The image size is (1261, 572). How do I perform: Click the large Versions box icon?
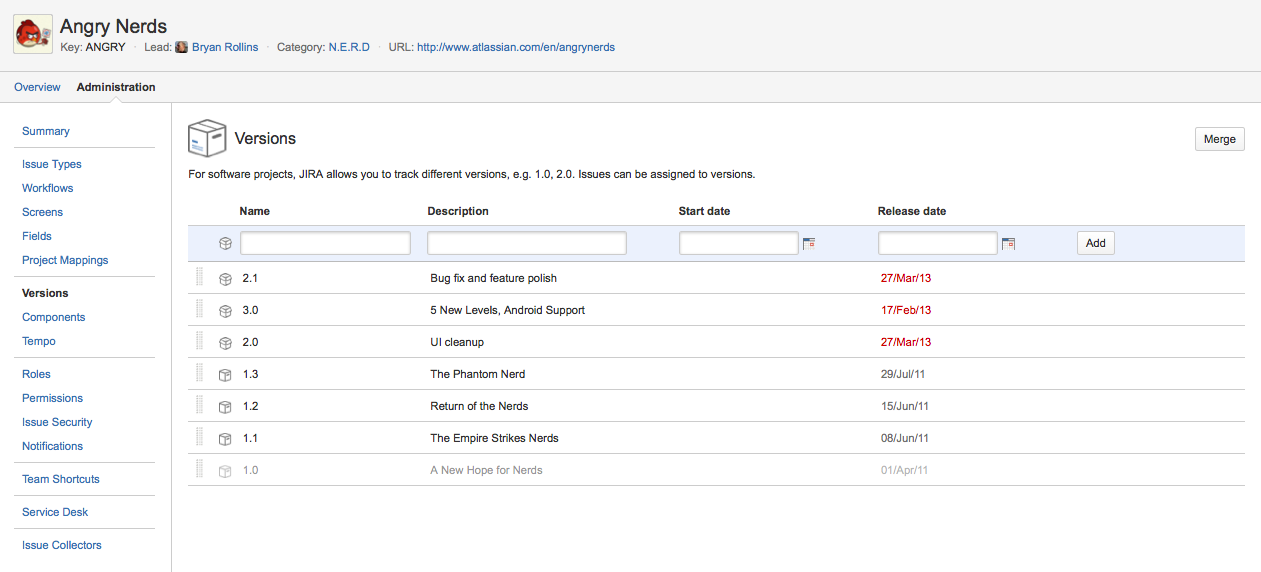click(207, 139)
